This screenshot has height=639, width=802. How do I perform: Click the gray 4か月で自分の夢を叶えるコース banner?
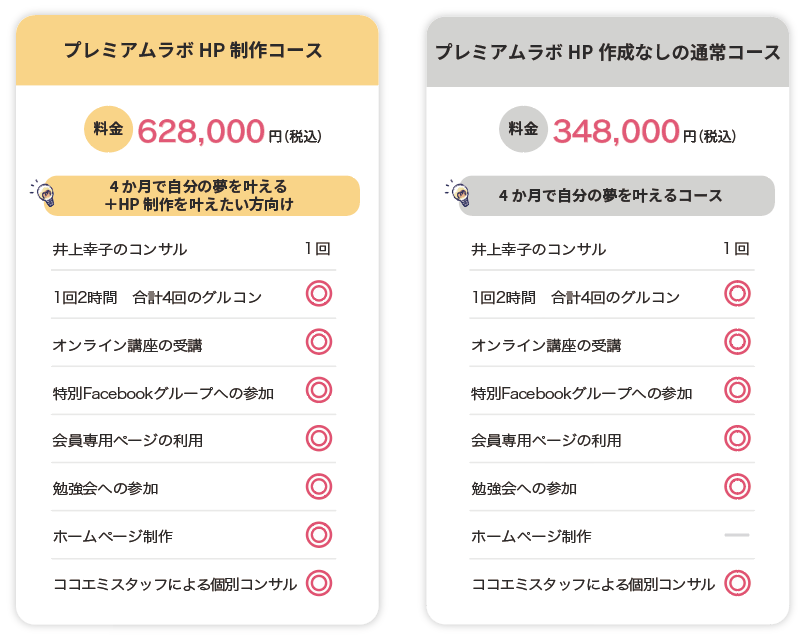pyautogui.click(x=616, y=195)
